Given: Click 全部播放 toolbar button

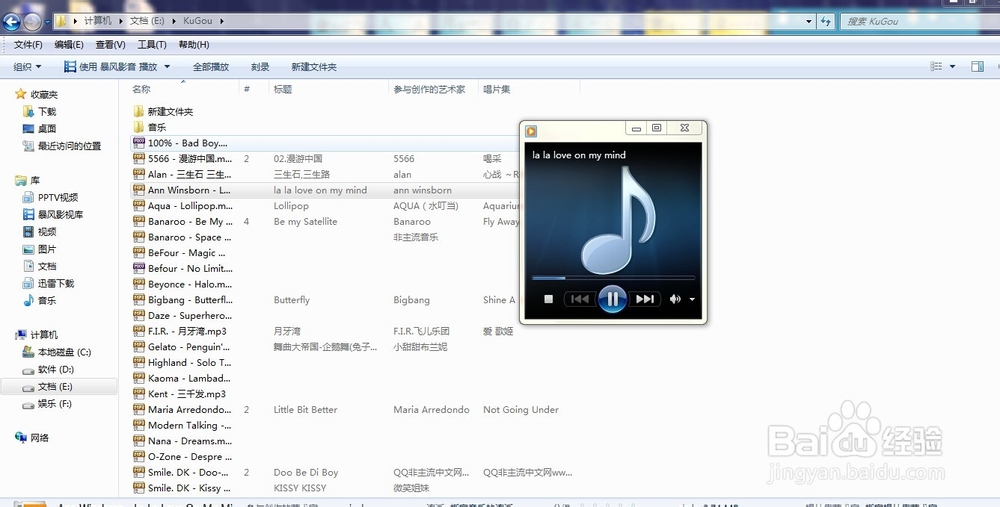Looking at the screenshot, I should tap(211, 66).
